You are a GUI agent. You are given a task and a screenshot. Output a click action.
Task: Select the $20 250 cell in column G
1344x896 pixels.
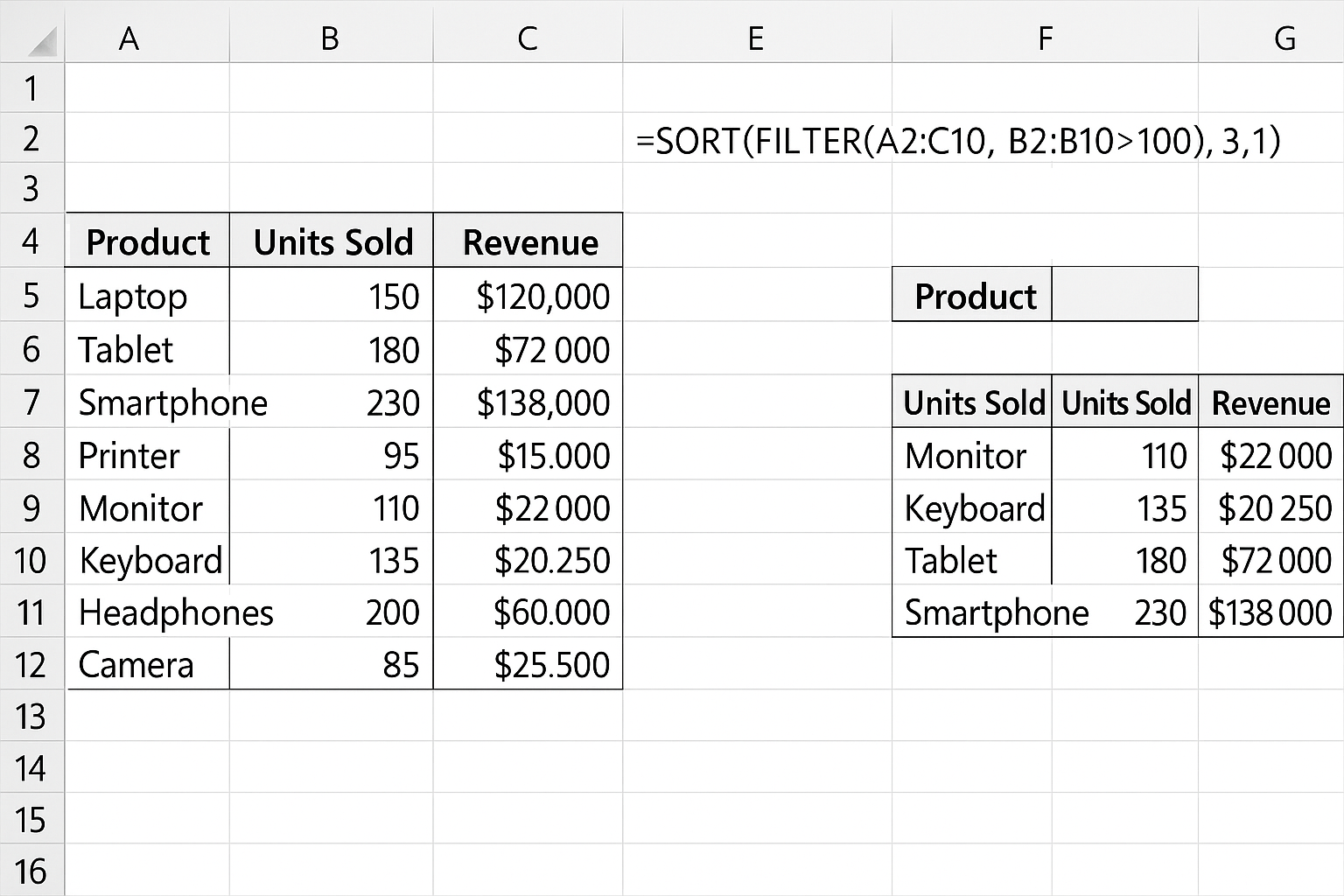pos(1270,507)
